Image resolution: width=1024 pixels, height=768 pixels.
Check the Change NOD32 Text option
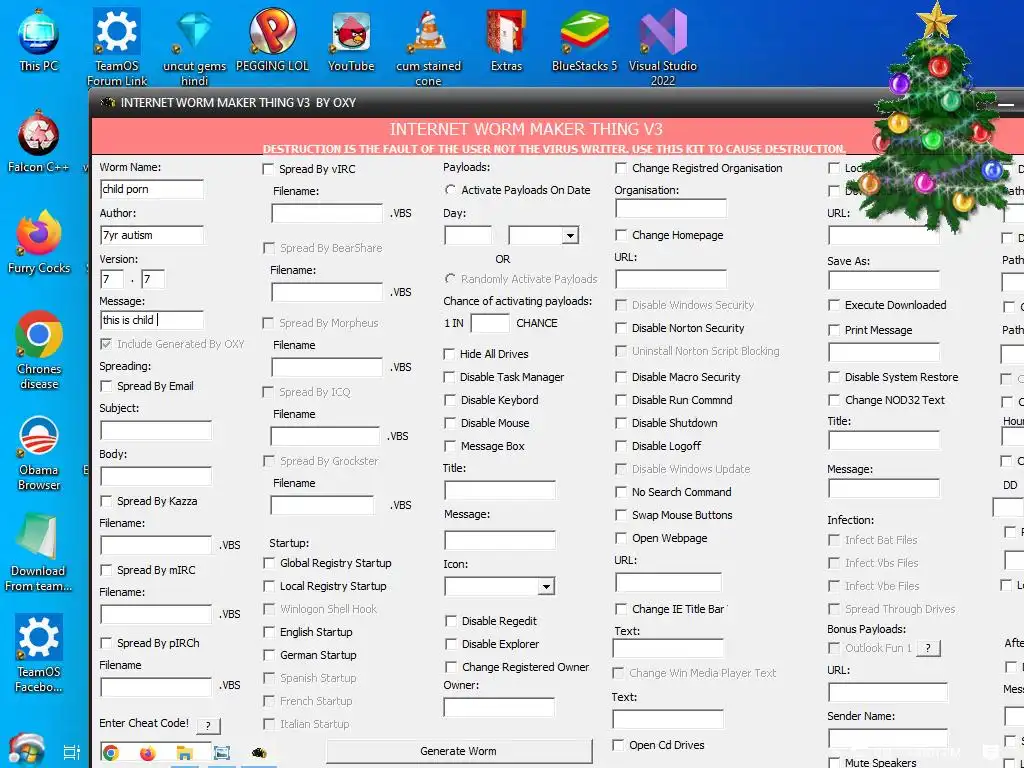(x=834, y=400)
